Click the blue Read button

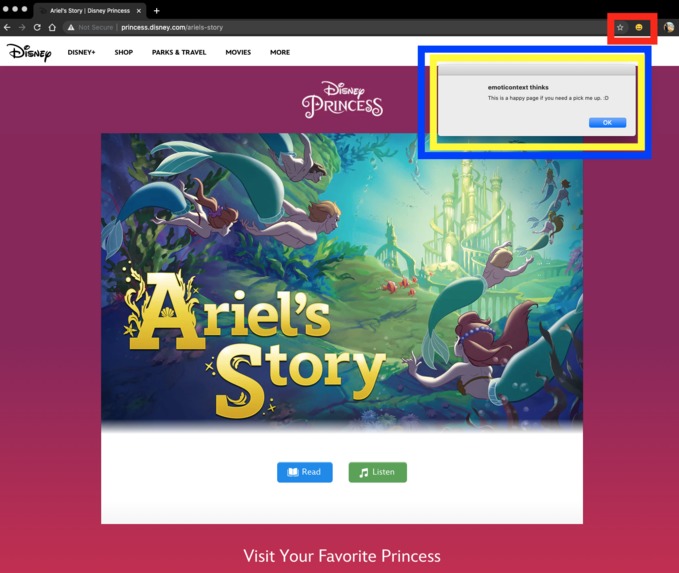click(305, 472)
